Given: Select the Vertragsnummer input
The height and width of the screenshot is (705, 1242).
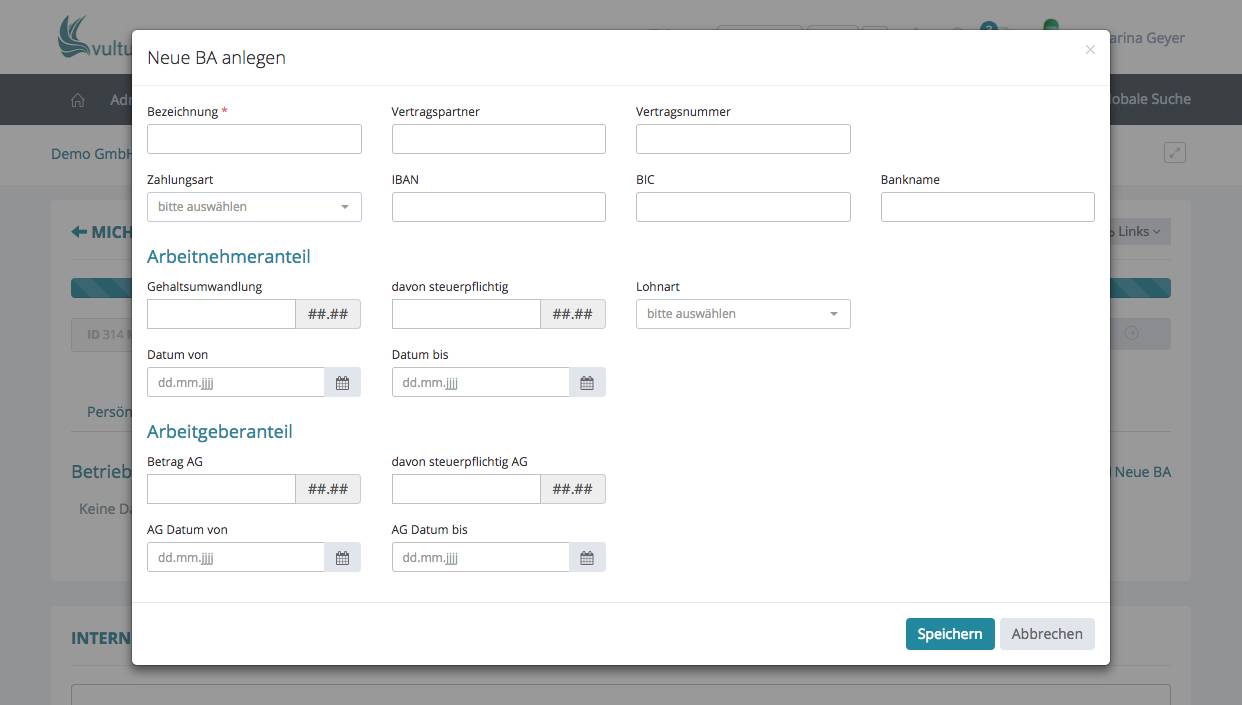Looking at the screenshot, I should pyautogui.click(x=743, y=139).
